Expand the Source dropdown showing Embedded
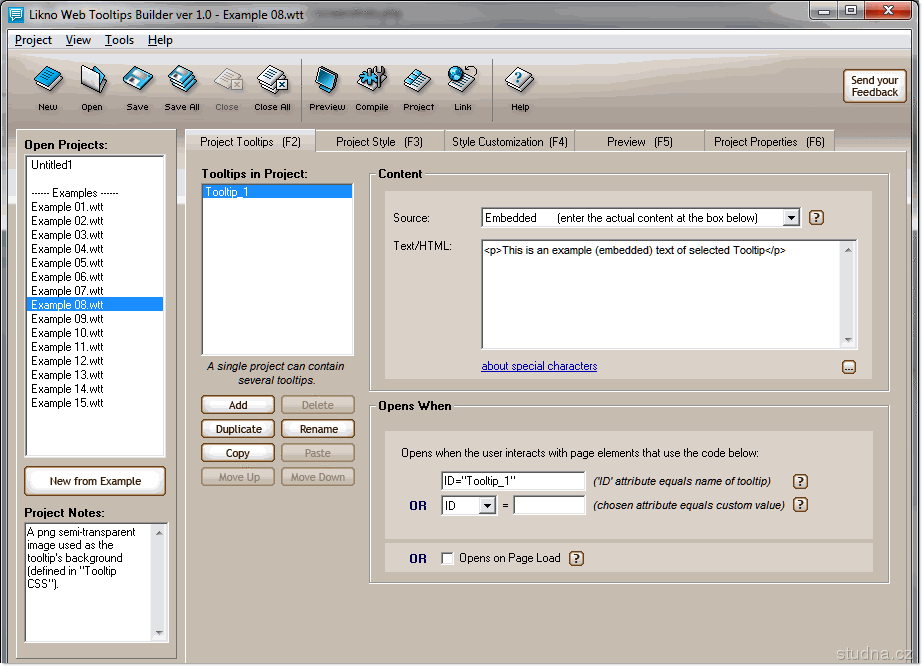Viewport: 922px width, 666px height. (x=791, y=218)
